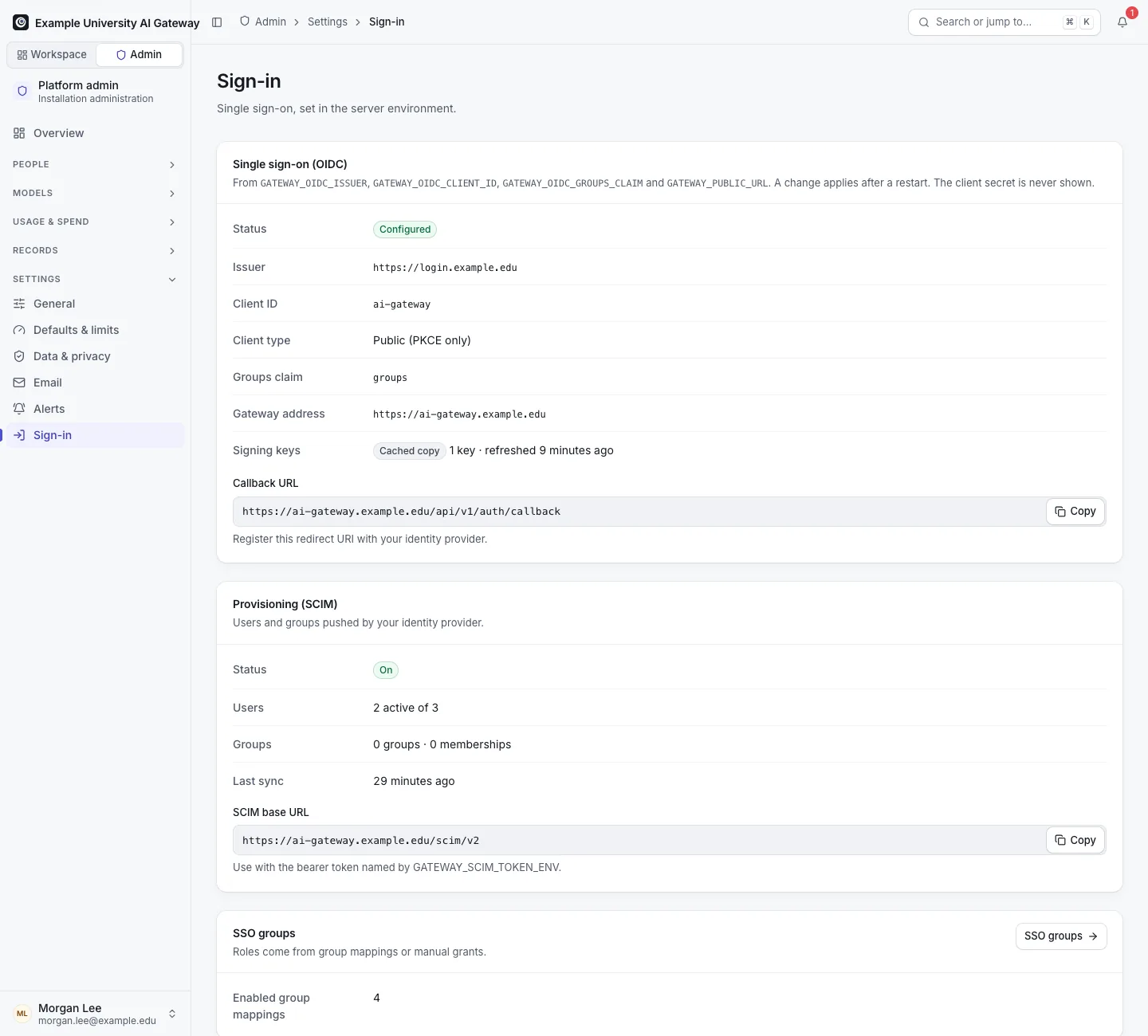Expand the RECORDS section
This screenshot has width=1148, height=1036.
tap(96, 250)
